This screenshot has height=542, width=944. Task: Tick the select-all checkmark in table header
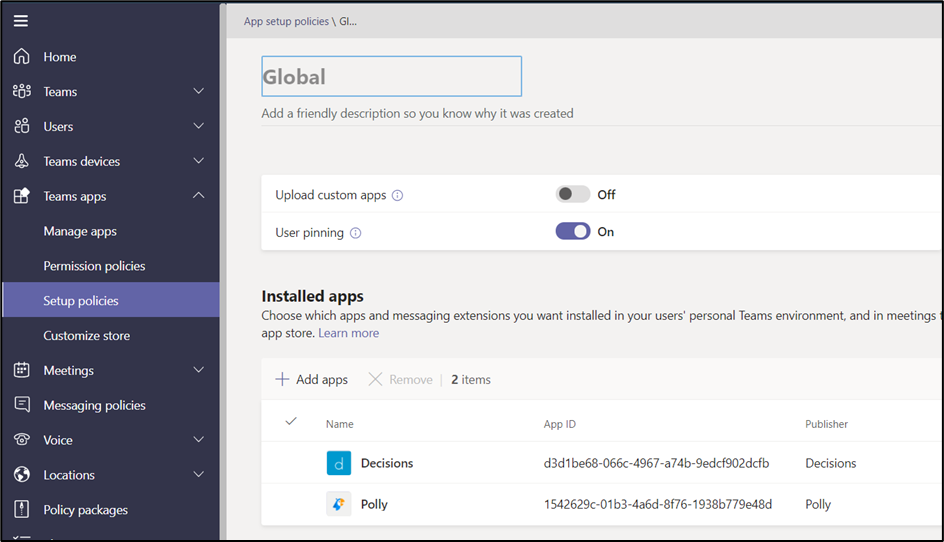click(291, 421)
